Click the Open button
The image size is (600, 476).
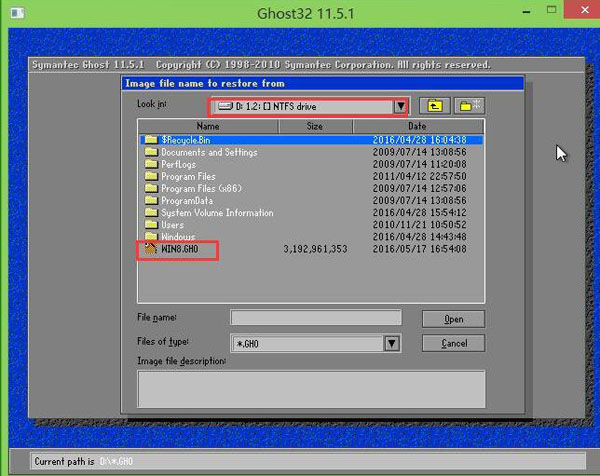[453, 319]
